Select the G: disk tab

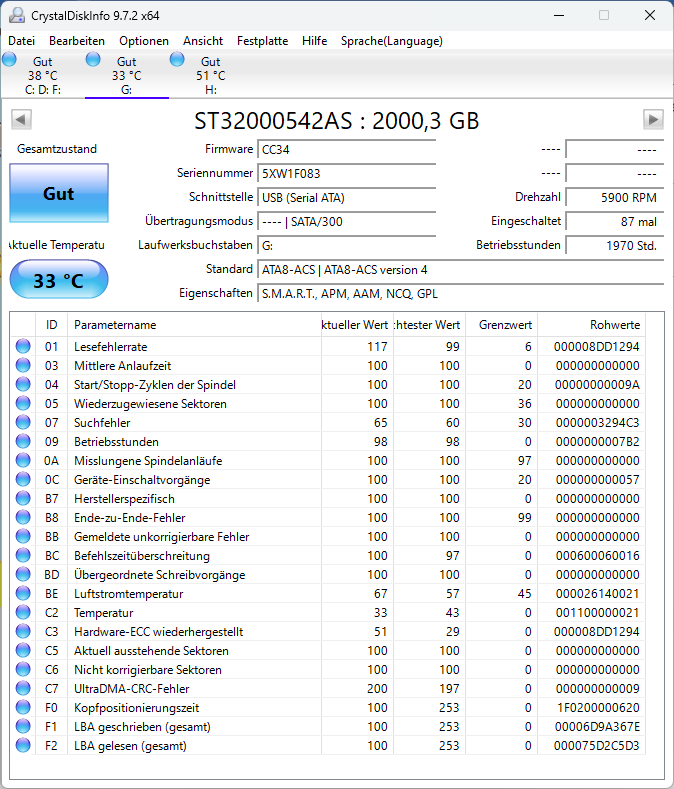point(127,75)
